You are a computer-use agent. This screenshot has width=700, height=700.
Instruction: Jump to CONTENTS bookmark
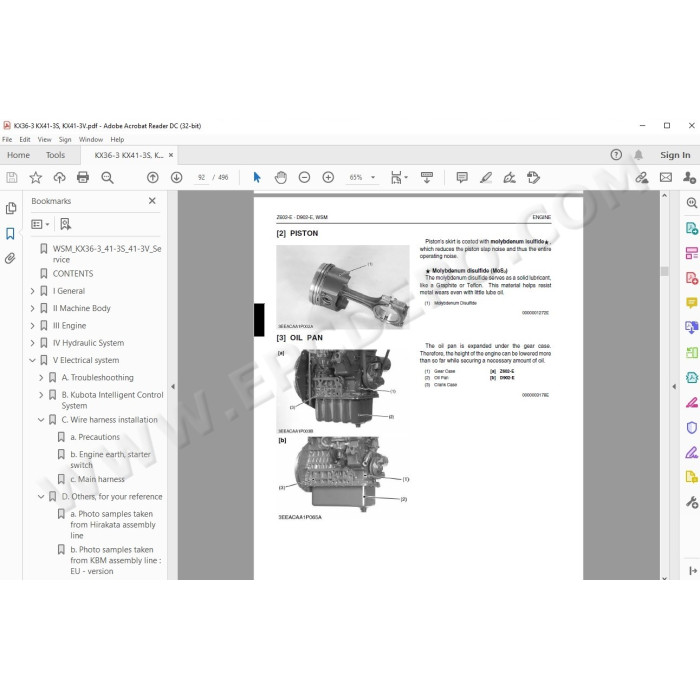coord(73,274)
